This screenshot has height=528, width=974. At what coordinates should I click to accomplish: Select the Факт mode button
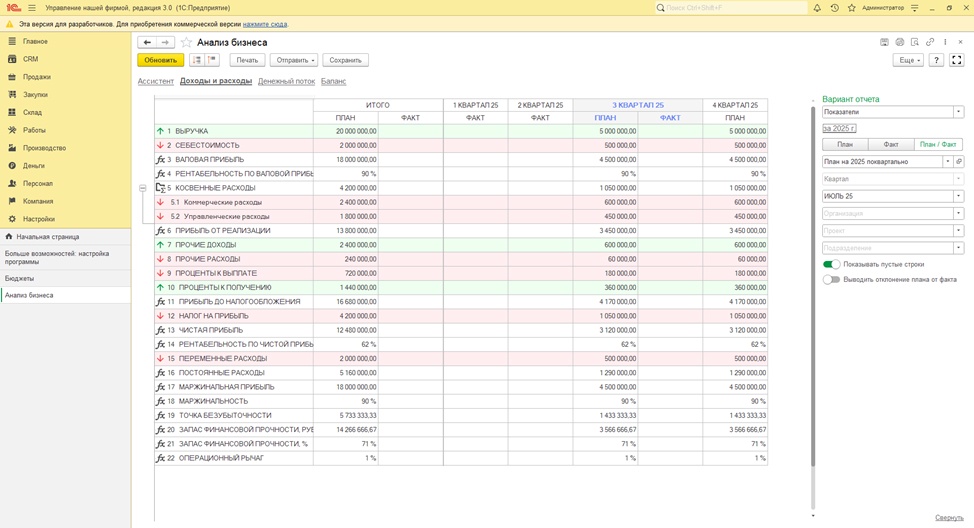(890, 144)
